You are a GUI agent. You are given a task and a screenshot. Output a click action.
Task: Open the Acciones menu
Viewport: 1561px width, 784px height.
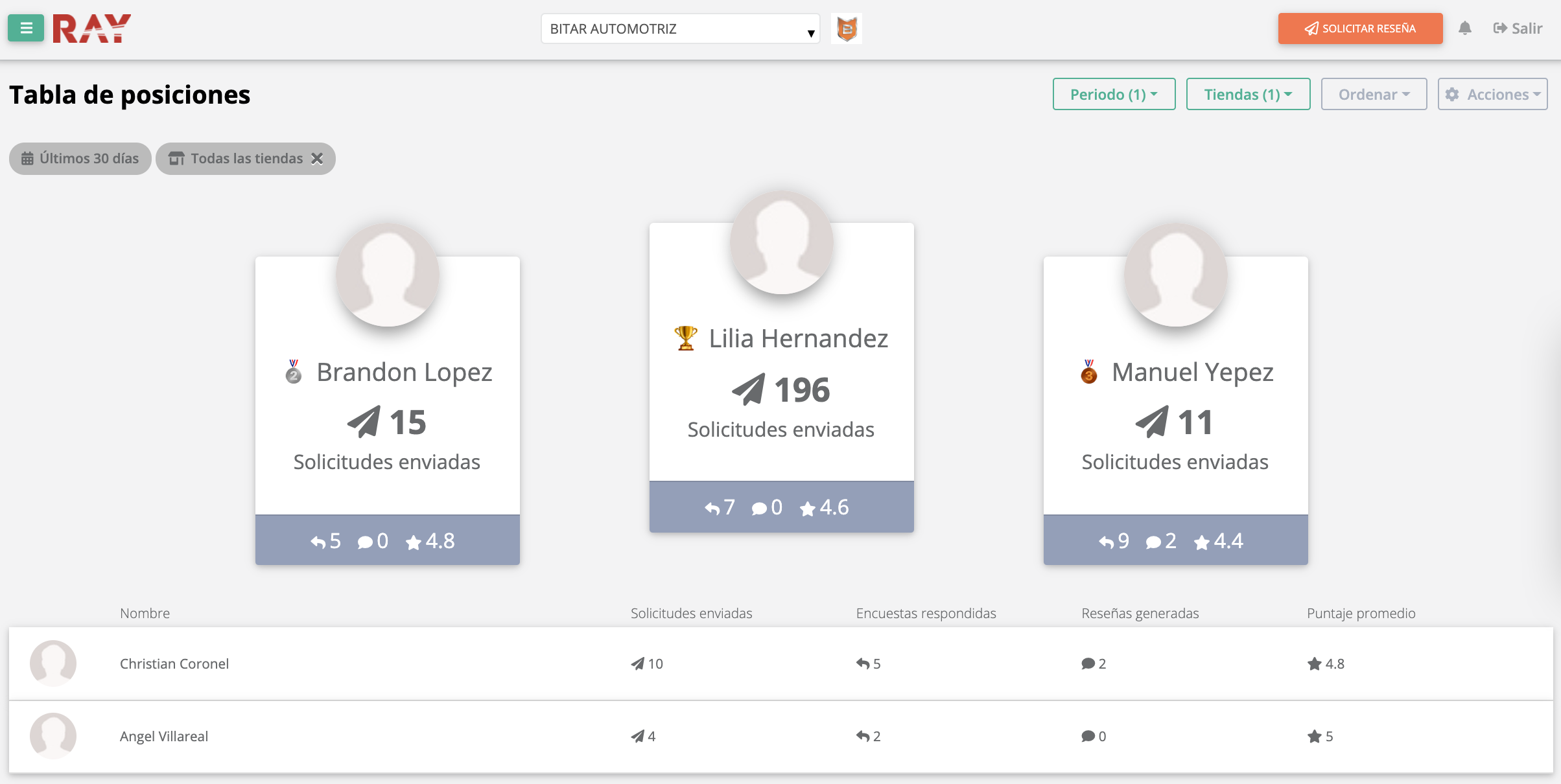(1492, 94)
